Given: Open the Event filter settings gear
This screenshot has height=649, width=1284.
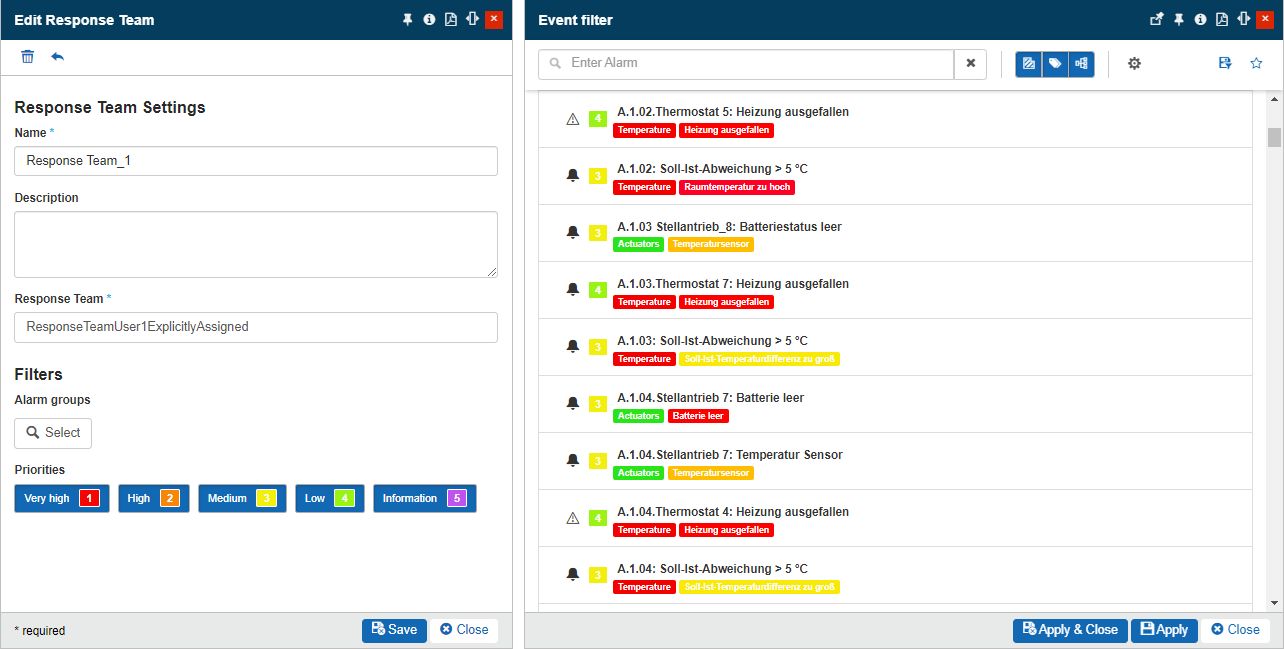Looking at the screenshot, I should point(1134,64).
